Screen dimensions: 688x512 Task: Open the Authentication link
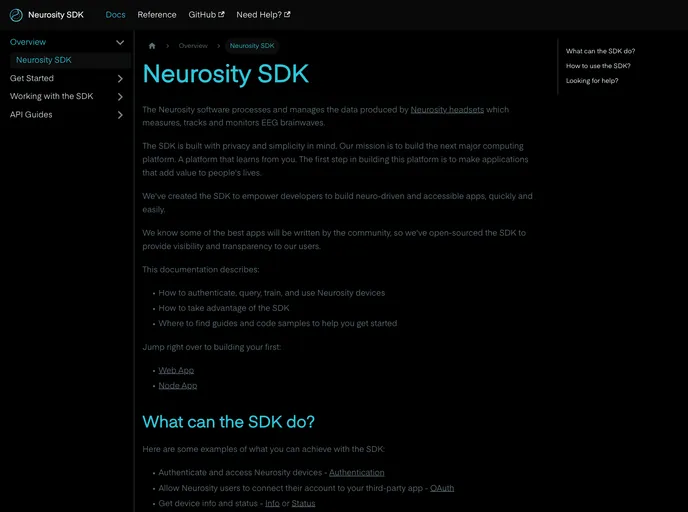coord(357,473)
